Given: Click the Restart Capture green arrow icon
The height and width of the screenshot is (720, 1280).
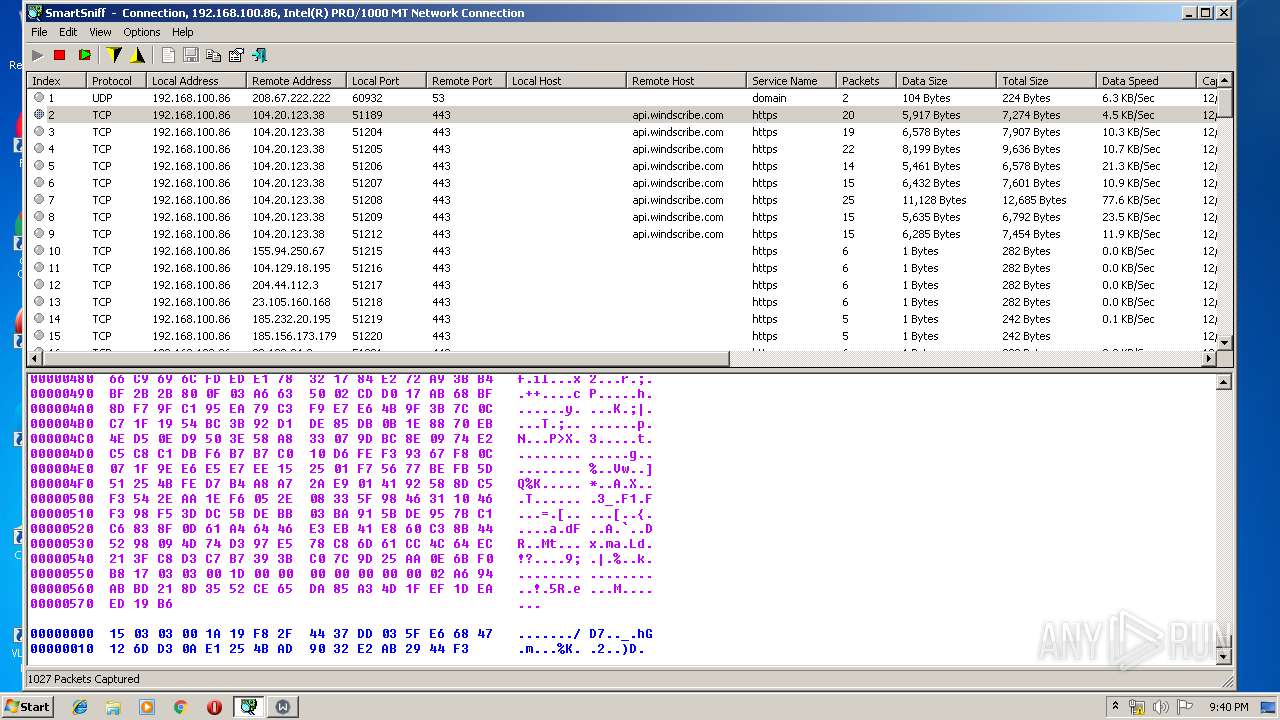Looking at the screenshot, I should point(84,55).
